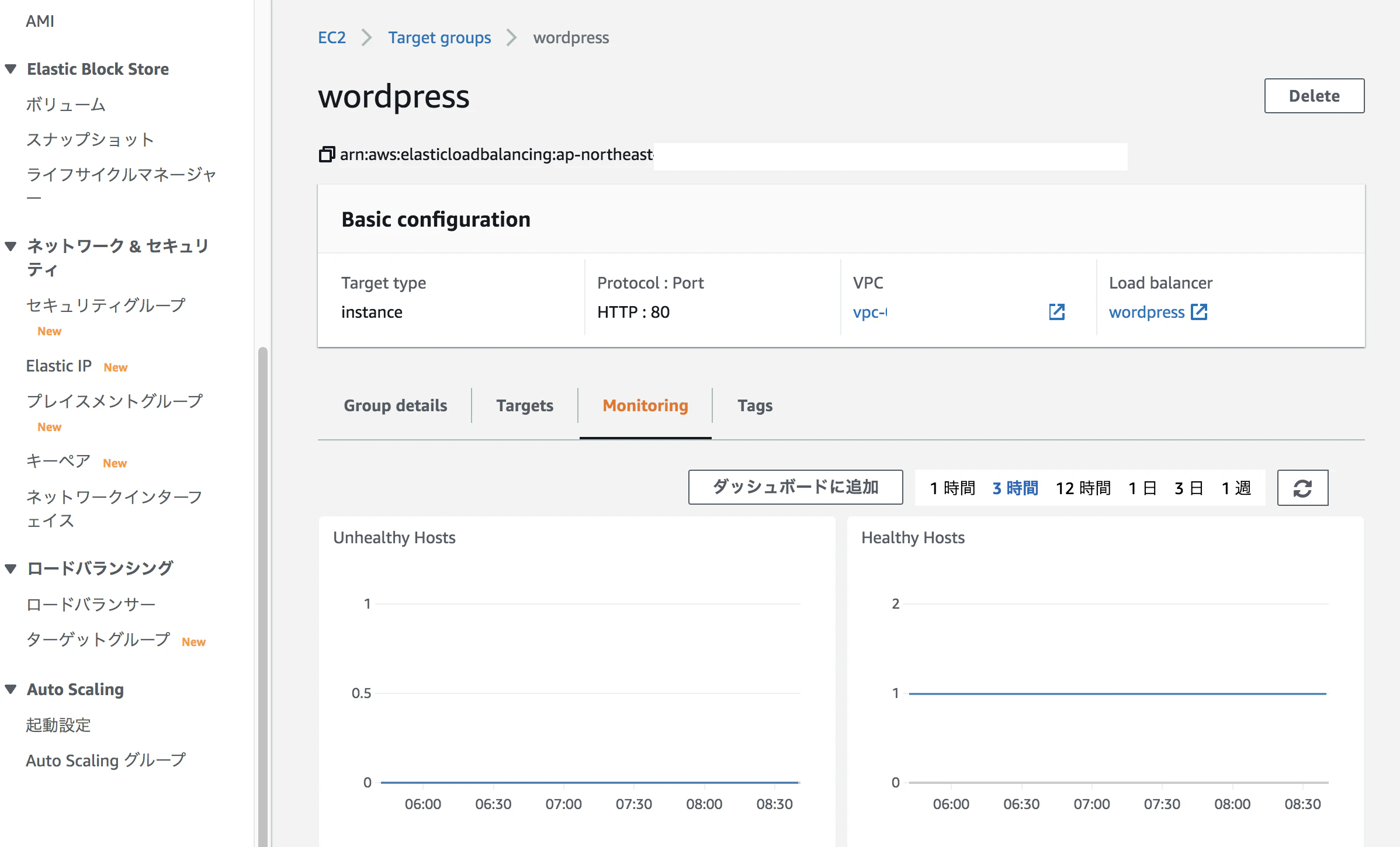This screenshot has height=847, width=1400.
Task: Delete the wordpress target group
Action: [x=1314, y=96]
